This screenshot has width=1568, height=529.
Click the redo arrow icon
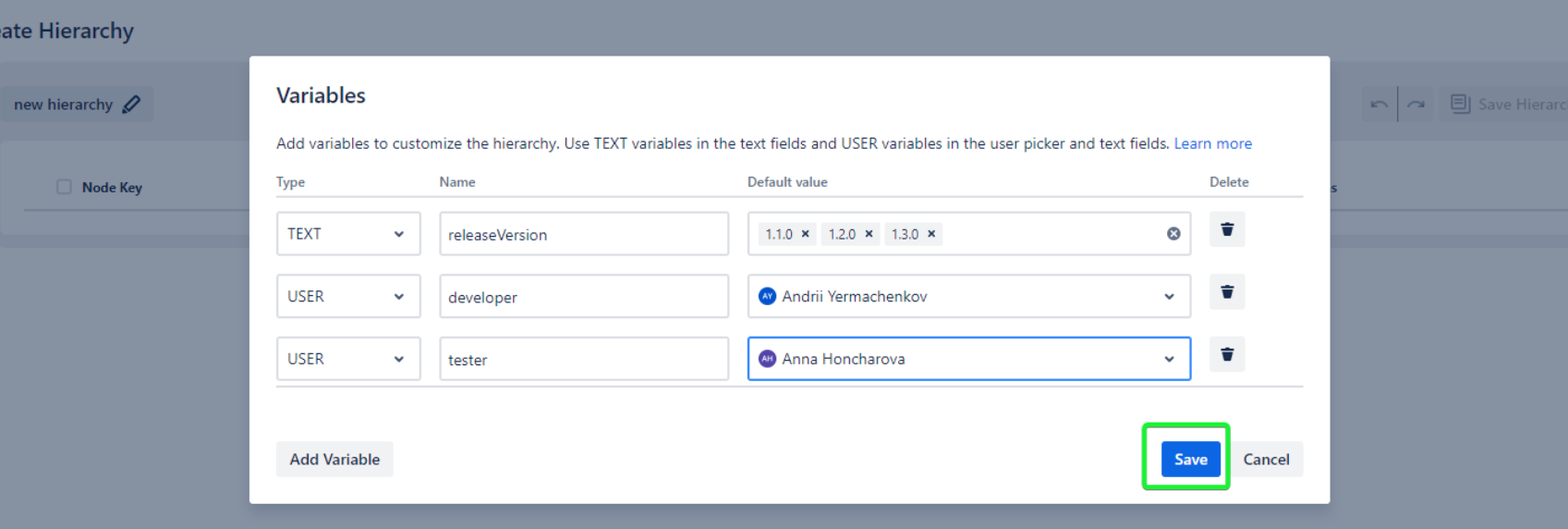[x=1416, y=105]
